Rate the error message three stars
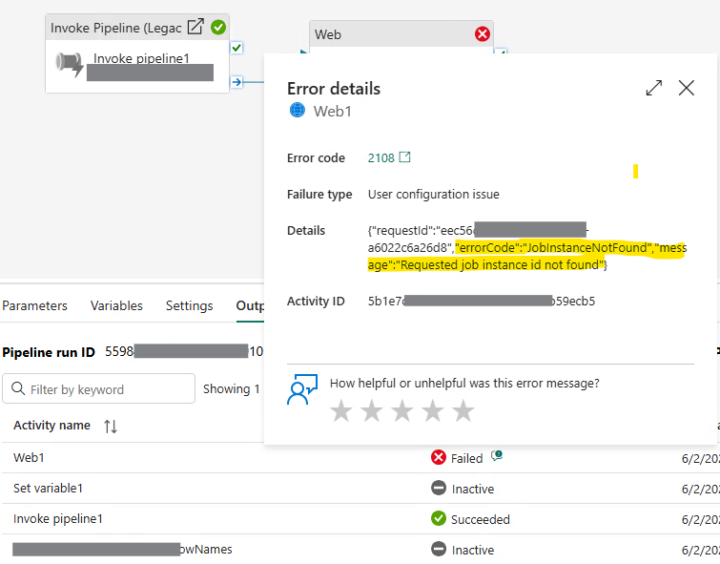720x564 pixels. [402, 411]
